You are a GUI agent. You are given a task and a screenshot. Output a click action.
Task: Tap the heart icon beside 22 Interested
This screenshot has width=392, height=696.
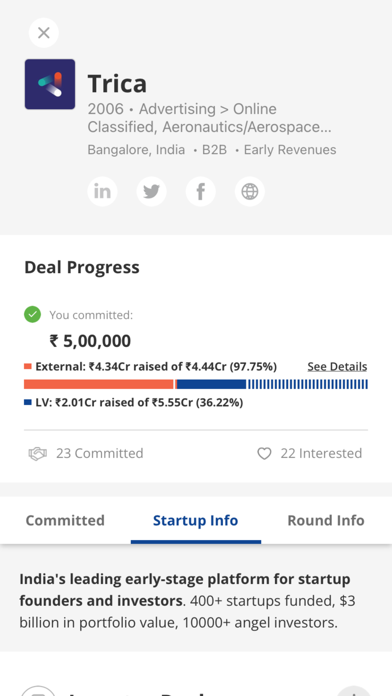click(x=264, y=454)
